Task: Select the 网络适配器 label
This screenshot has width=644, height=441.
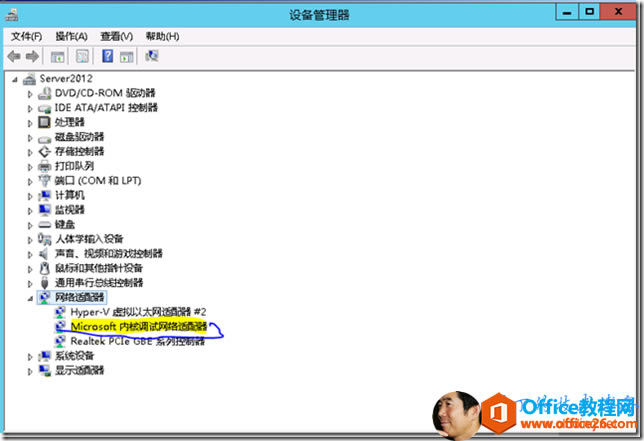Action: (x=79, y=297)
